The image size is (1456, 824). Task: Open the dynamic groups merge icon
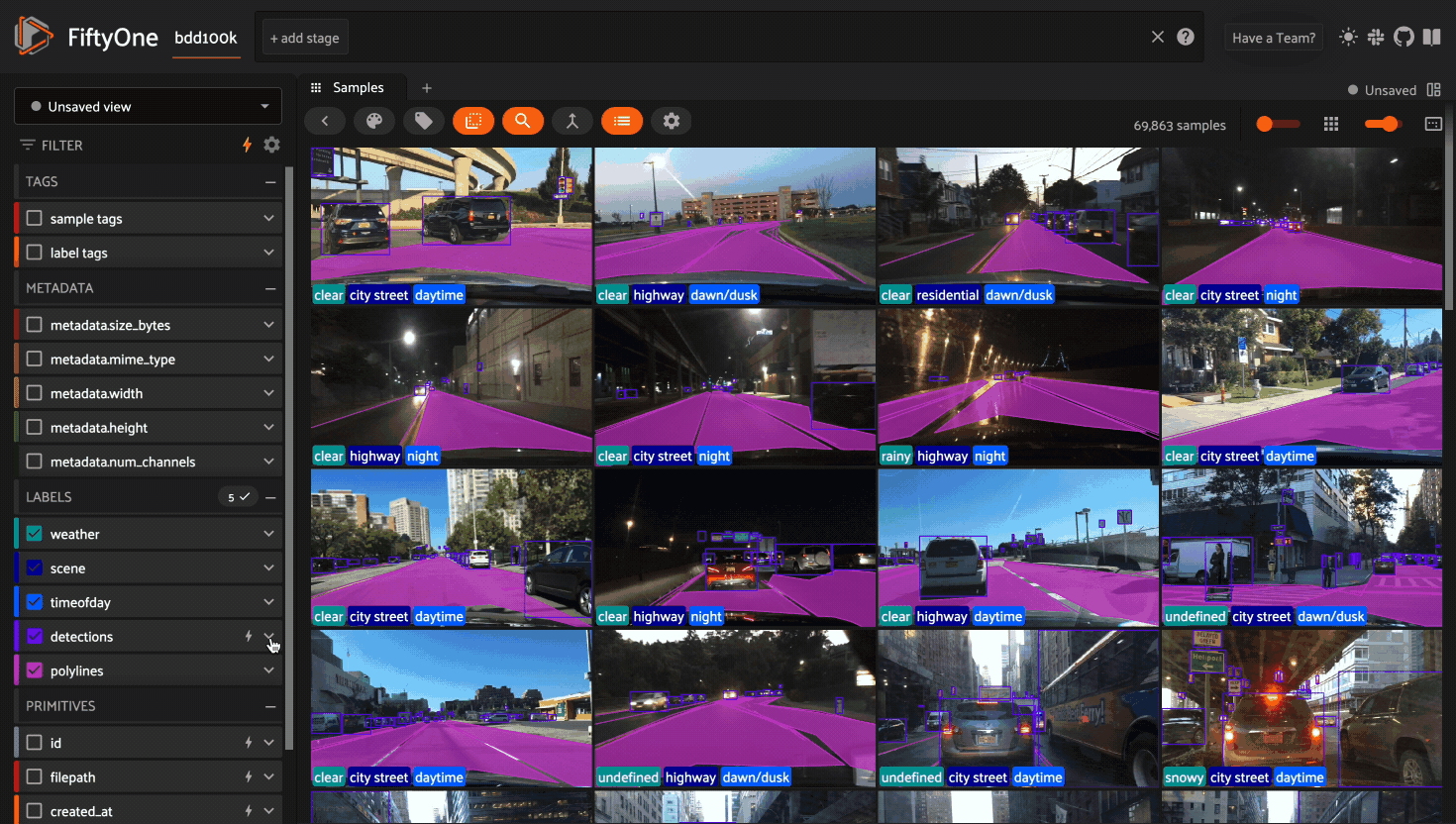572,121
